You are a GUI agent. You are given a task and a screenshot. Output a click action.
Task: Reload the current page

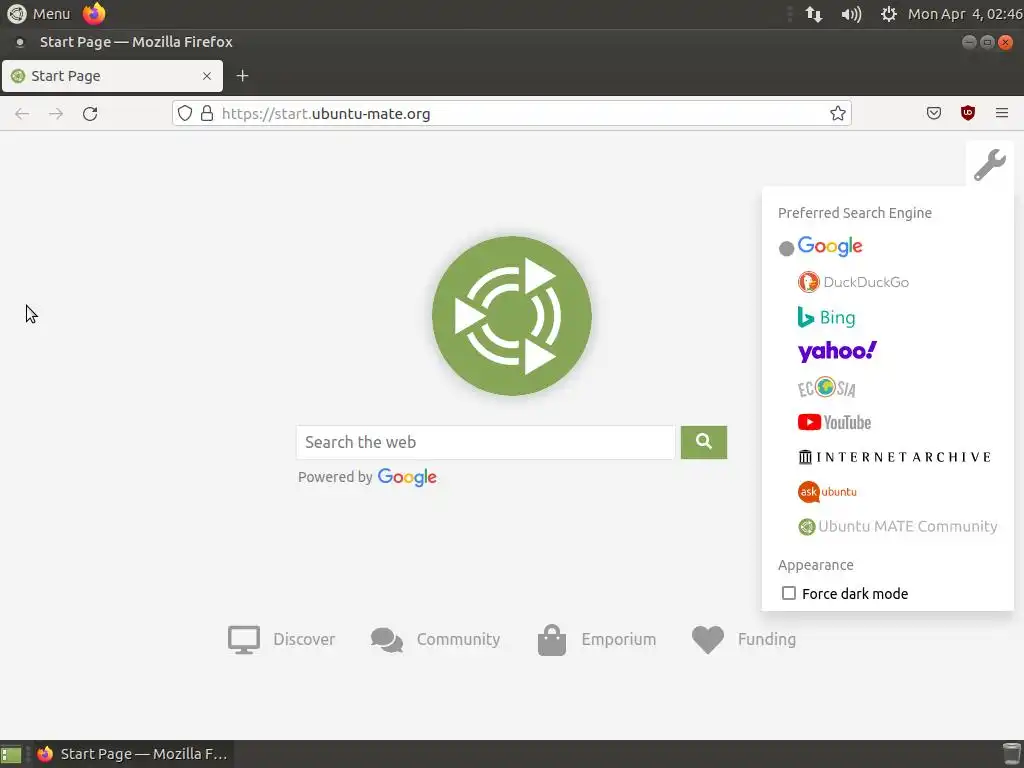click(x=90, y=114)
